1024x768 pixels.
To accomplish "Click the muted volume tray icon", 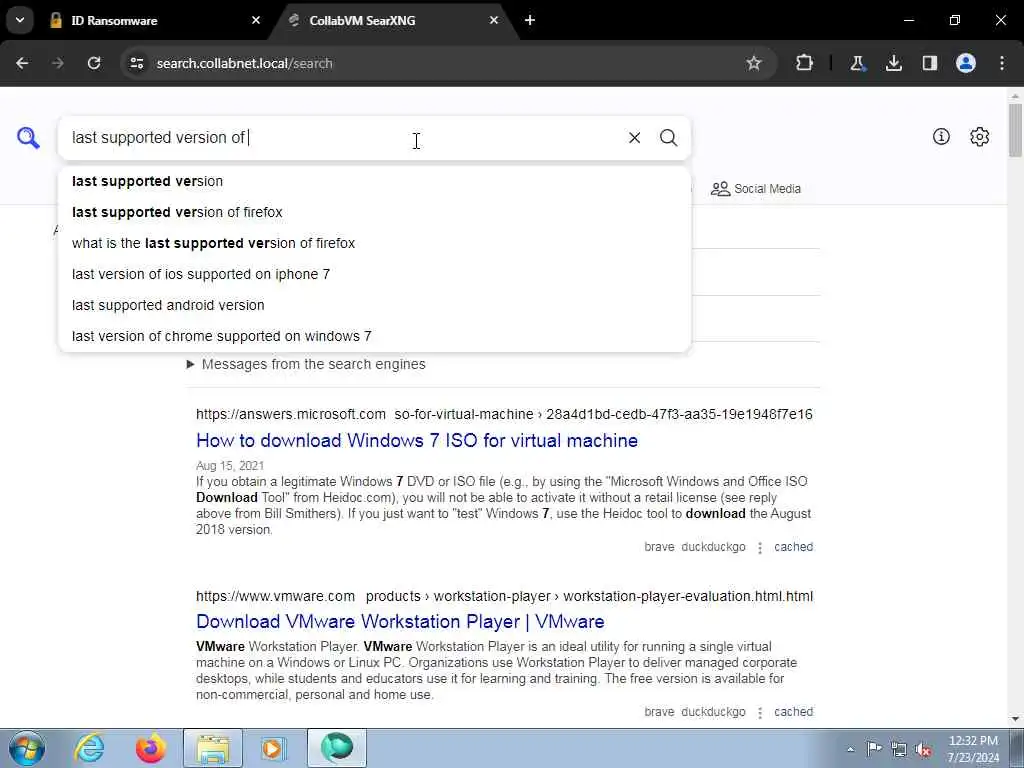I will point(923,749).
